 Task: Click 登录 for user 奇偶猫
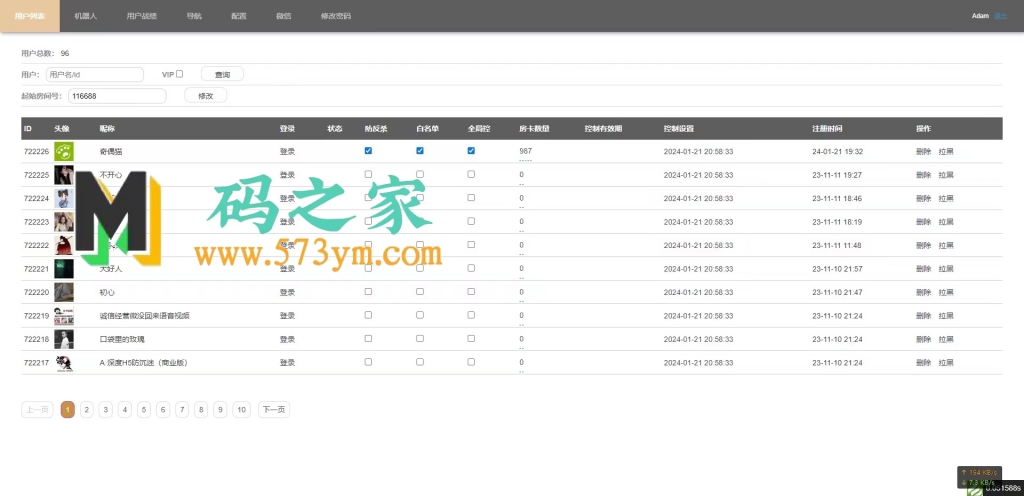[287, 151]
